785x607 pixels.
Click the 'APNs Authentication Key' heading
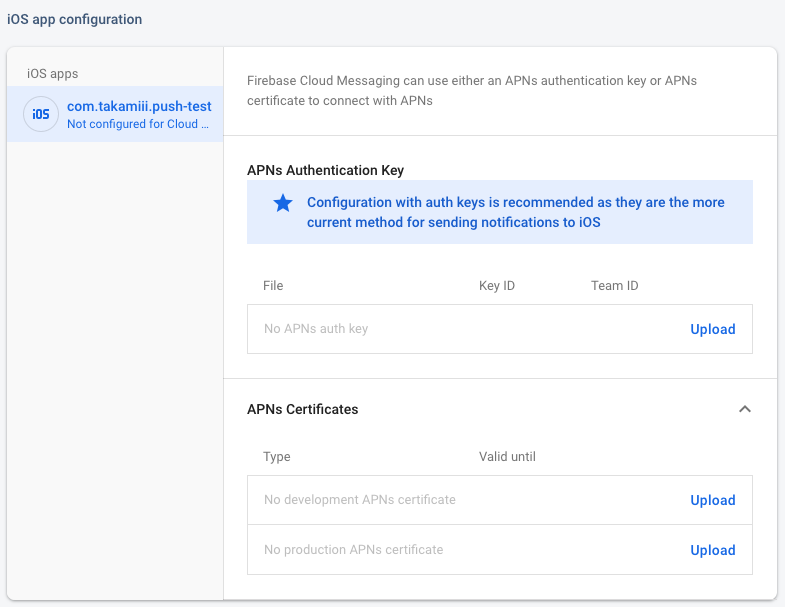click(x=325, y=170)
